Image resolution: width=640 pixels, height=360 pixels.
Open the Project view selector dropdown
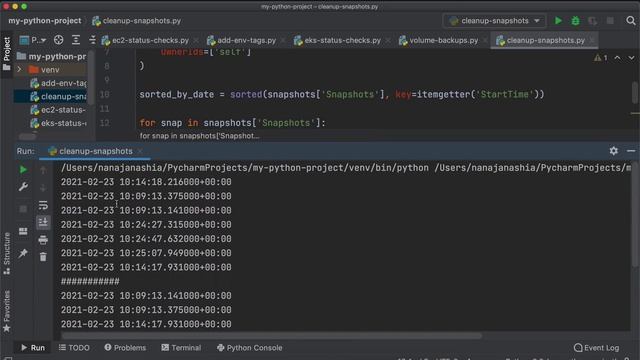pyautogui.click(x=33, y=40)
